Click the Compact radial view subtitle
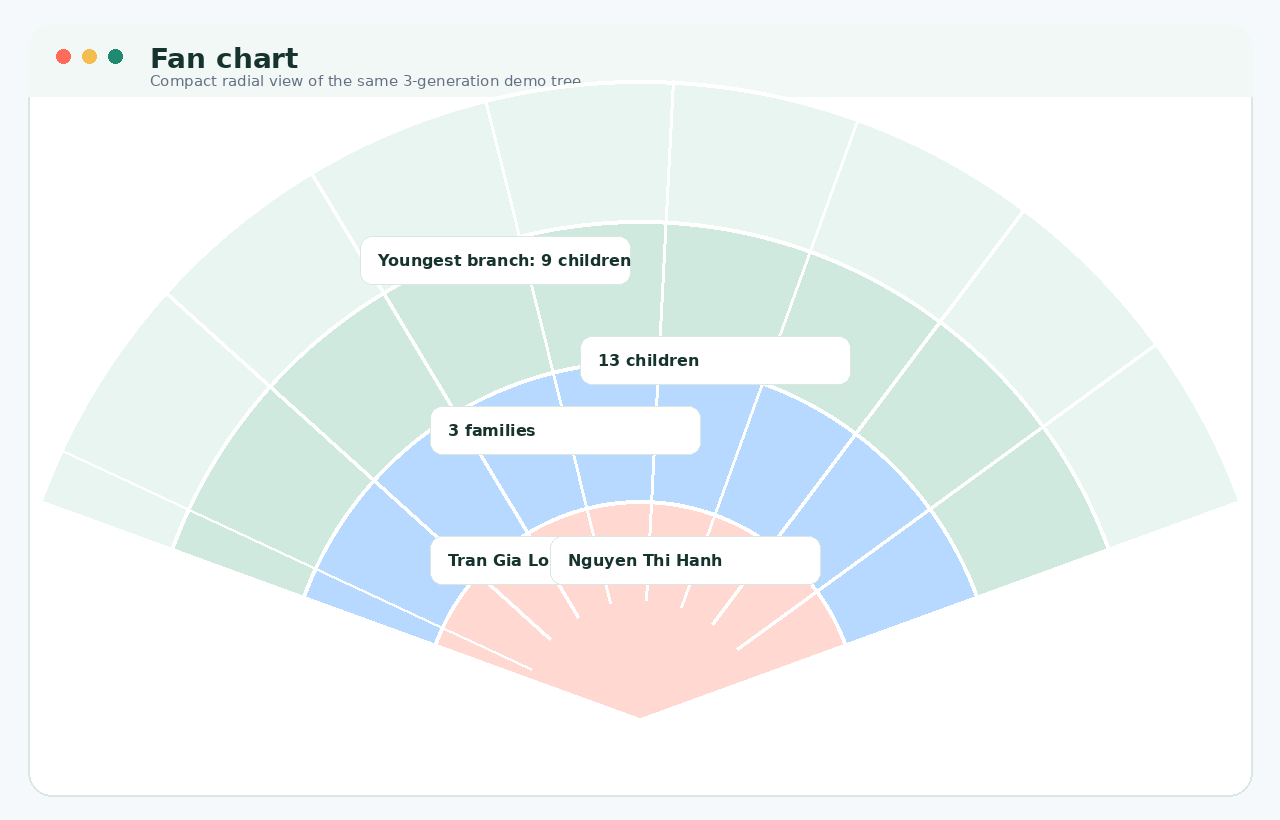The height and width of the screenshot is (820, 1280). [365, 81]
